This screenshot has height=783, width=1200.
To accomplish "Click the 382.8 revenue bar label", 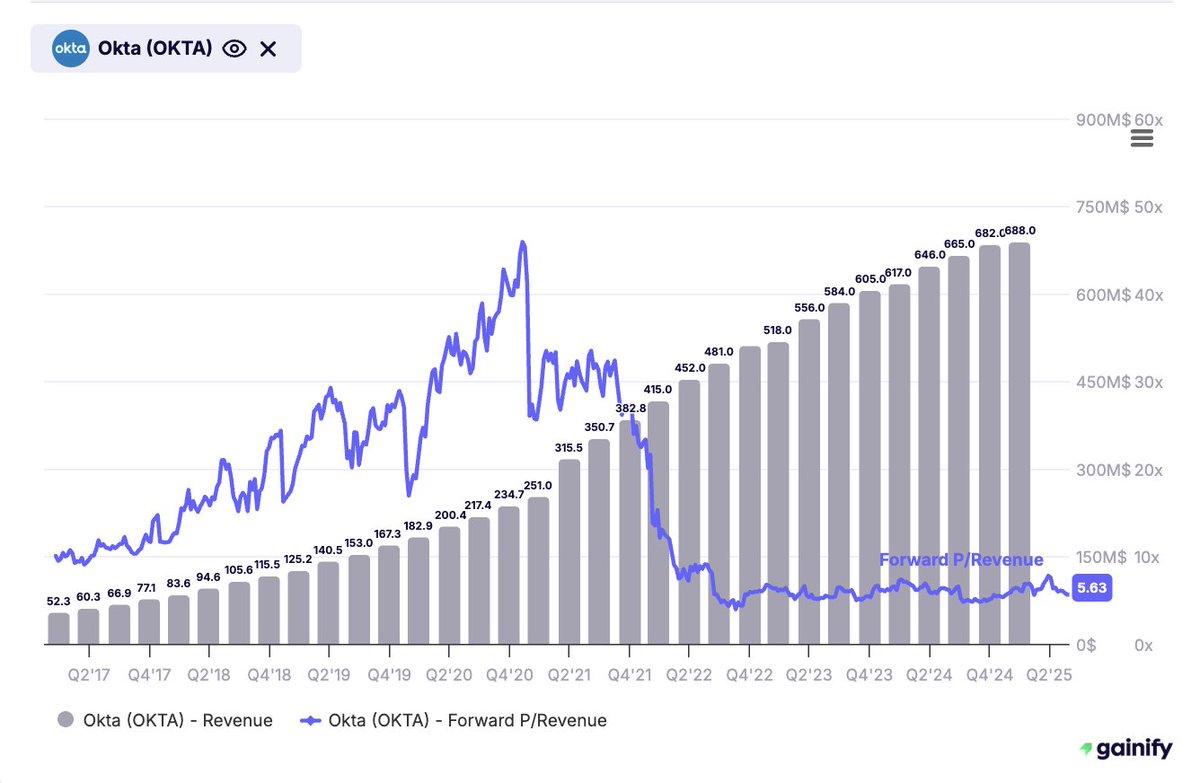I will click(630, 409).
